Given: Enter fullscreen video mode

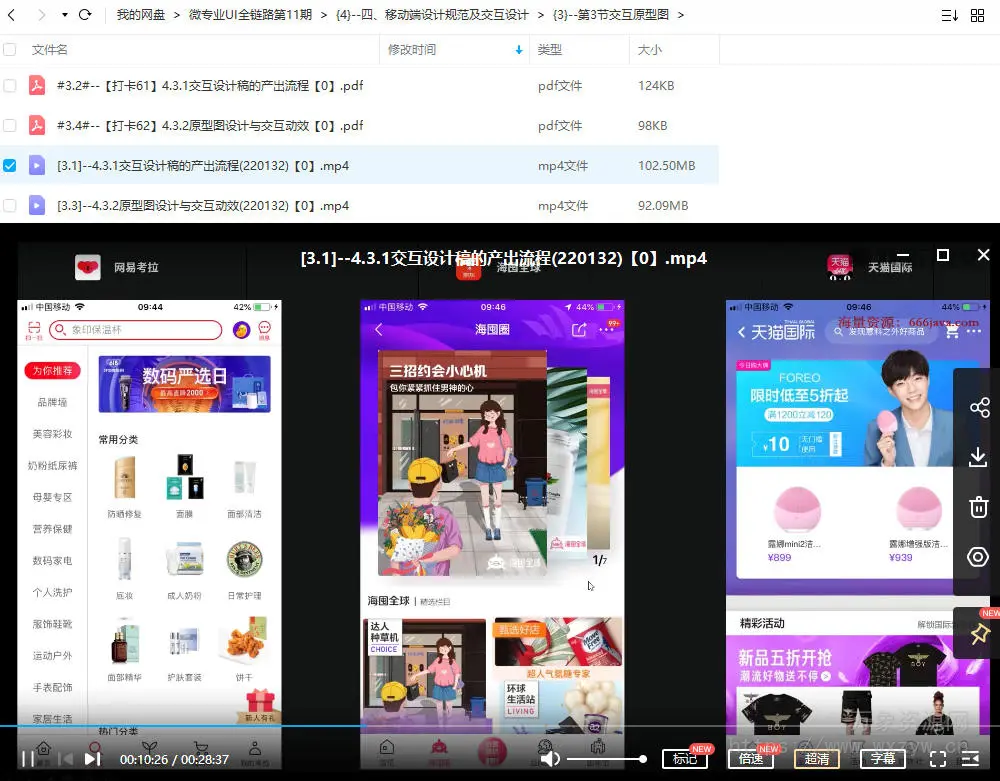Looking at the screenshot, I should pyautogui.click(x=938, y=759).
